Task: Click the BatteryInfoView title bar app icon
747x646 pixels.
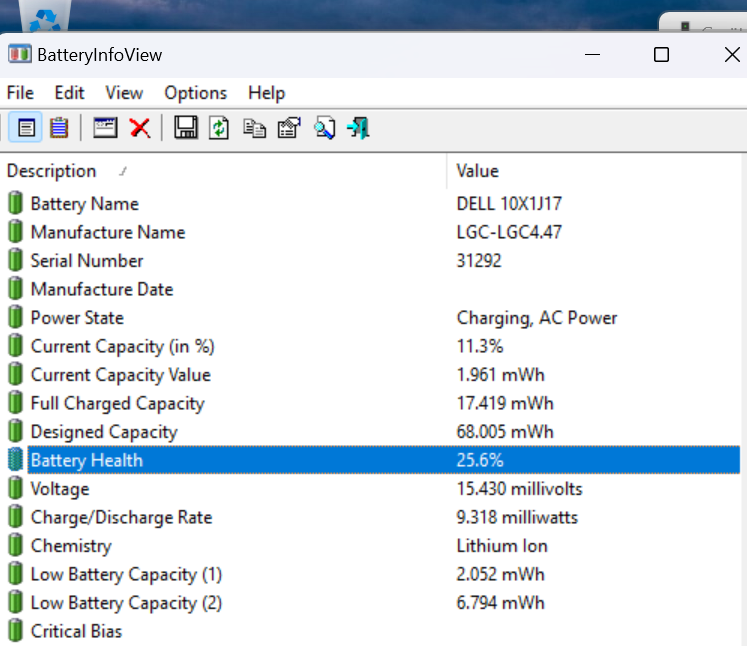Action: 20,54
